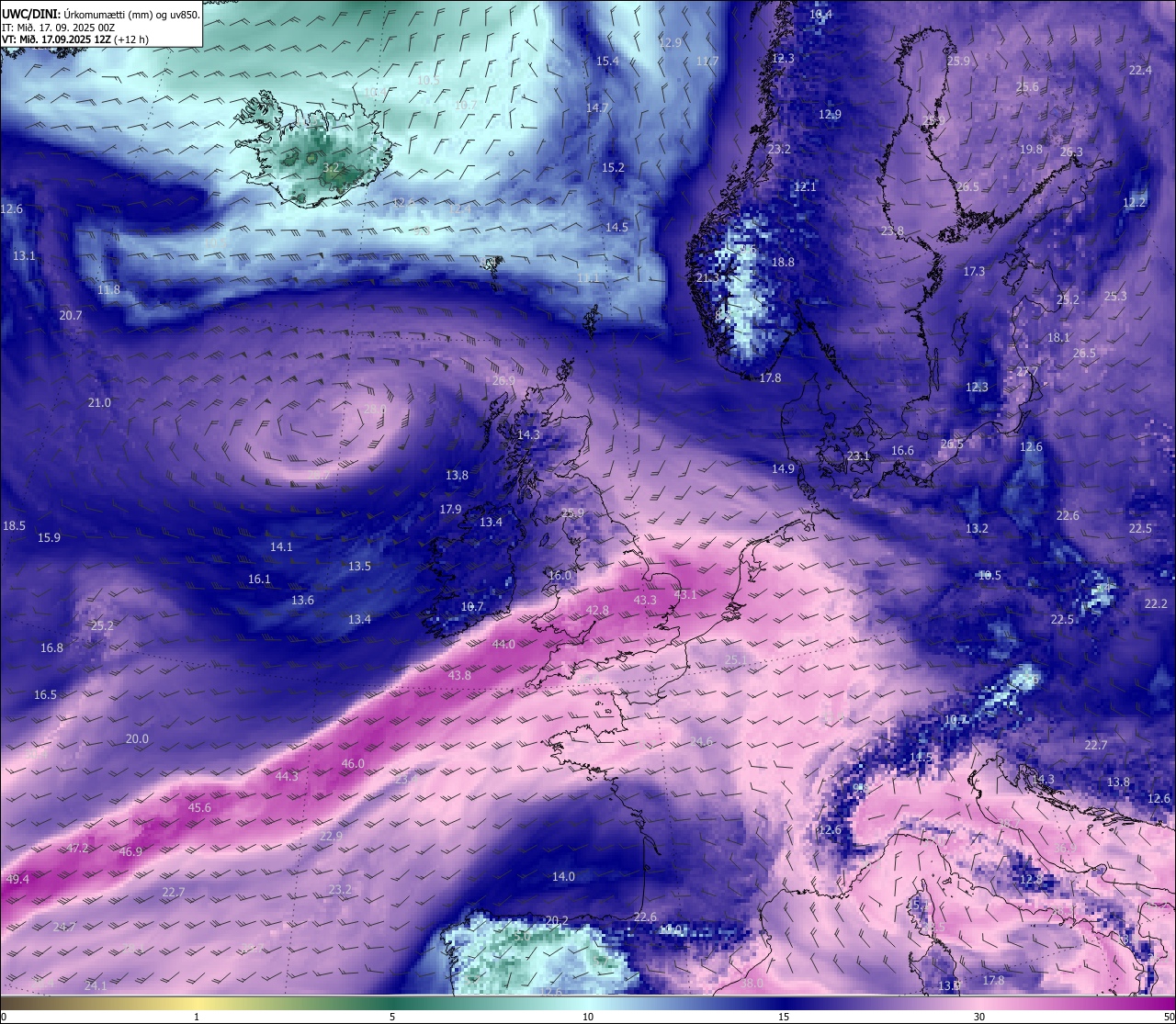This screenshot has width=1176, height=1024.
Task: Click the 23.8 value label
Action: point(892,231)
